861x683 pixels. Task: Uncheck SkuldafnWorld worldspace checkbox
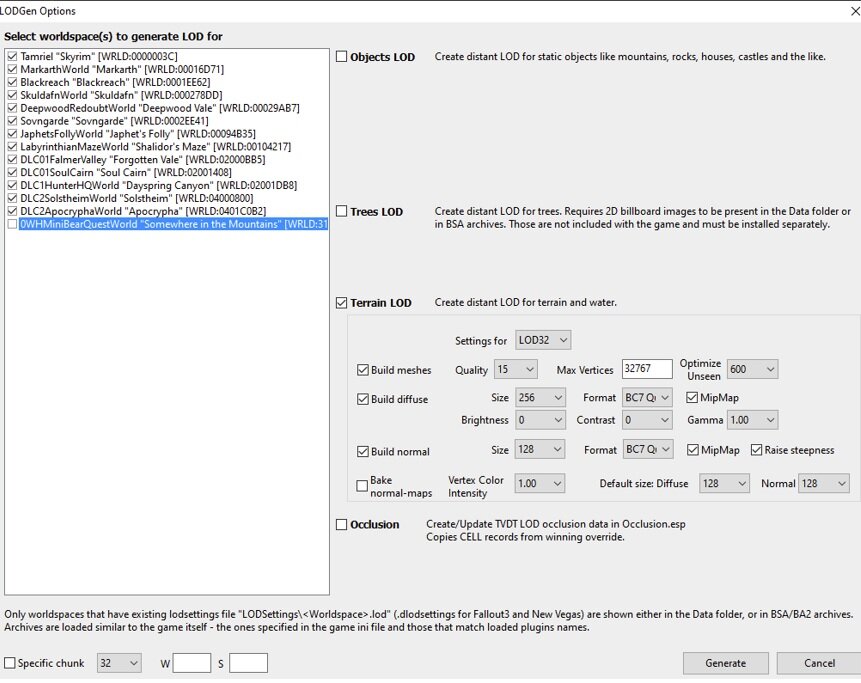click(12, 95)
